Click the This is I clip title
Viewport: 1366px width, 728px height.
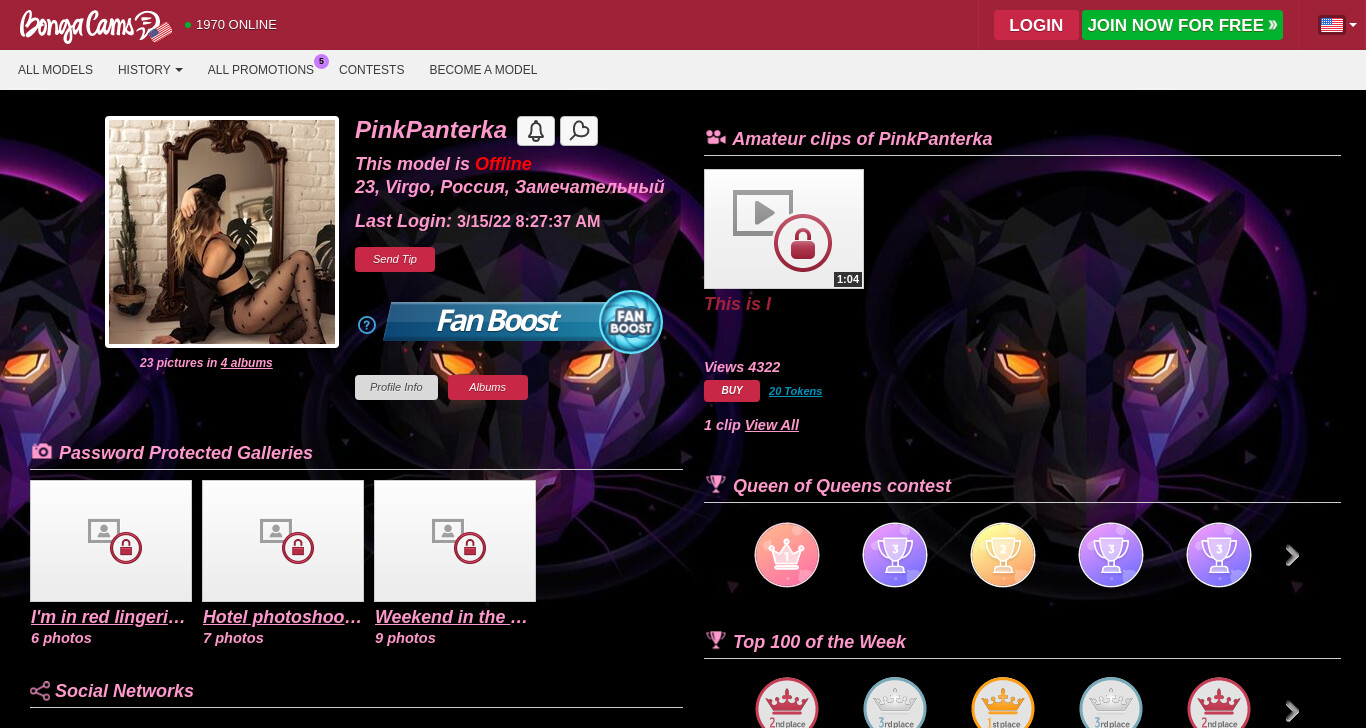[738, 304]
